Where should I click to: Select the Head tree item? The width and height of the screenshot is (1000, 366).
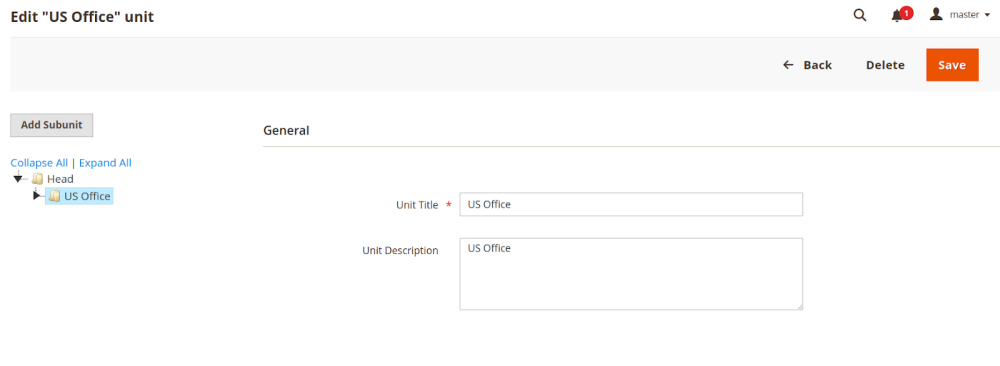[60, 179]
